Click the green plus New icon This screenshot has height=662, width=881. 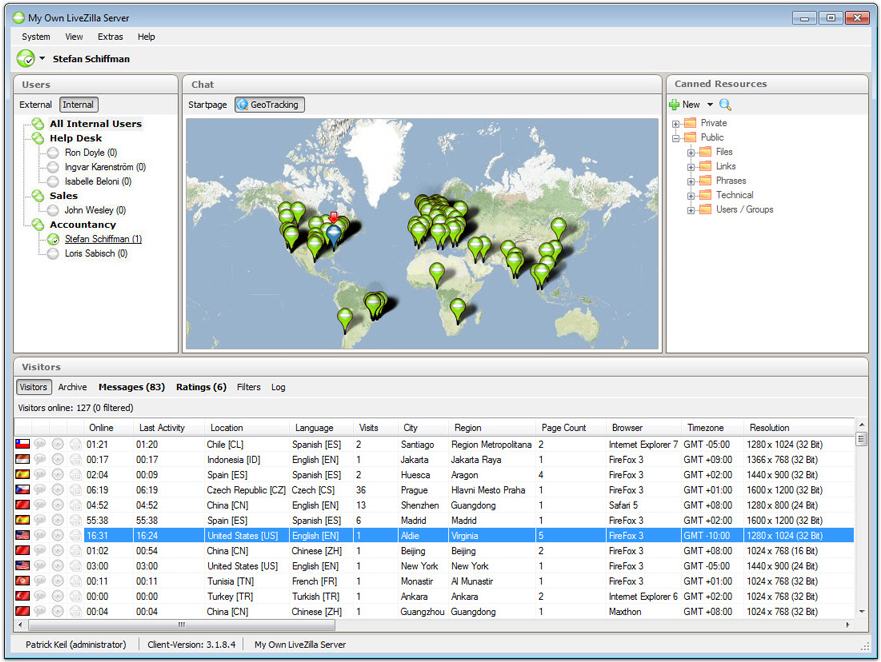(675, 105)
